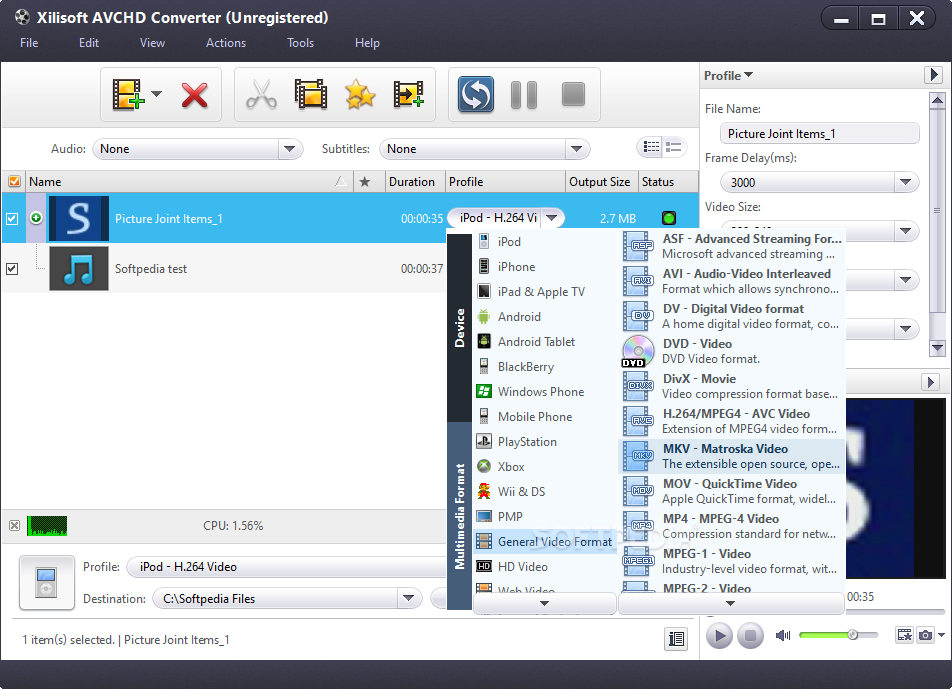Select the Android Tablet category
Image resolution: width=952 pixels, height=689 pixels.
(x=545, y=342)
